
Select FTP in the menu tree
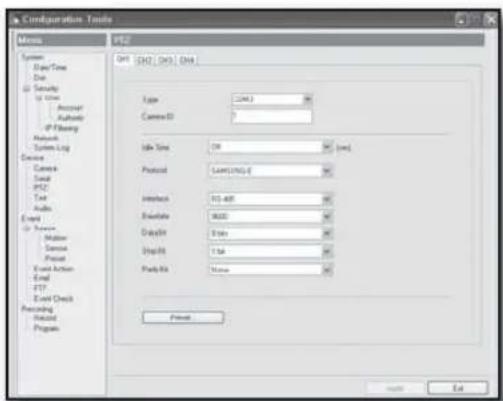point(40,288)
